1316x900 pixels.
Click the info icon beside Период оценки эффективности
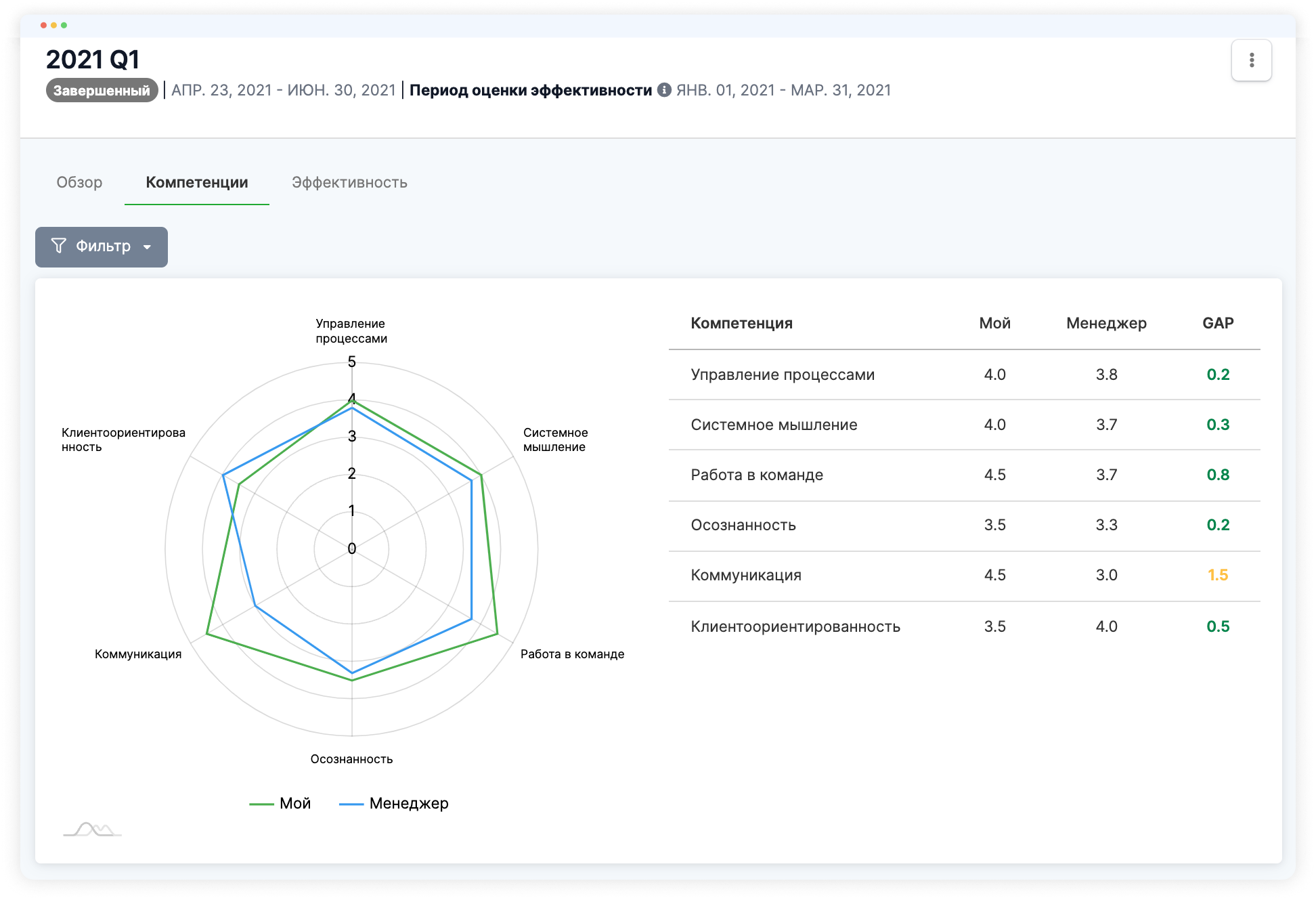click(x=665, y=90)
